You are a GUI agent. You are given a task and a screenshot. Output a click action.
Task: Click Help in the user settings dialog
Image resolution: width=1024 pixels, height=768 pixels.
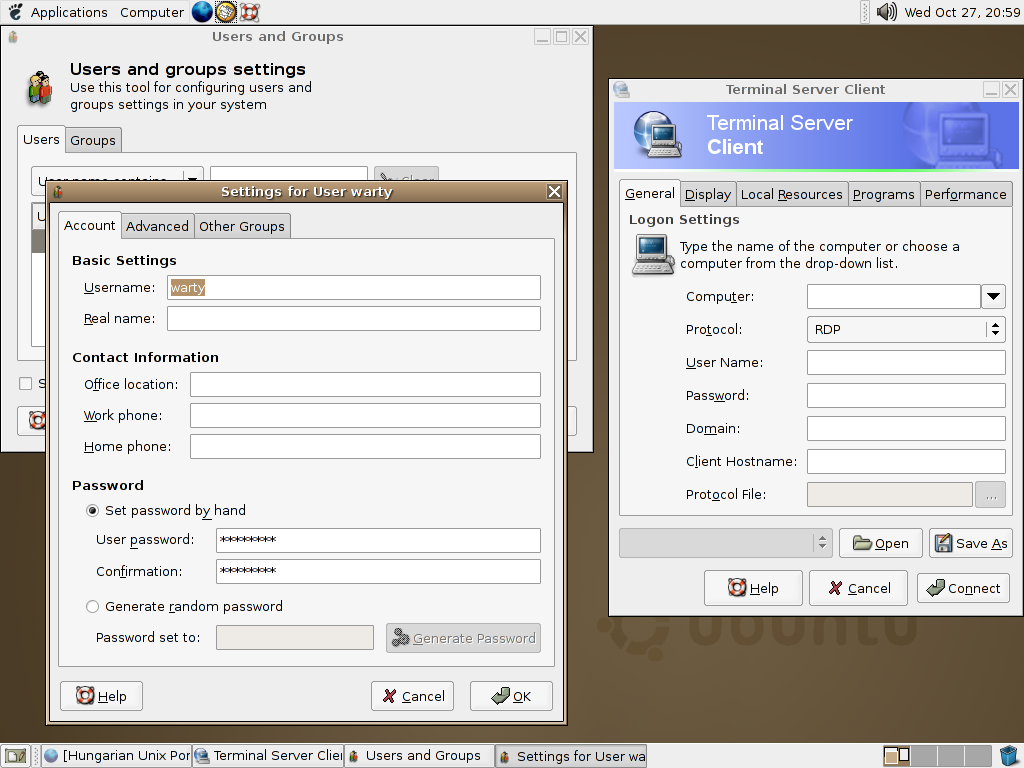(101, 696)
